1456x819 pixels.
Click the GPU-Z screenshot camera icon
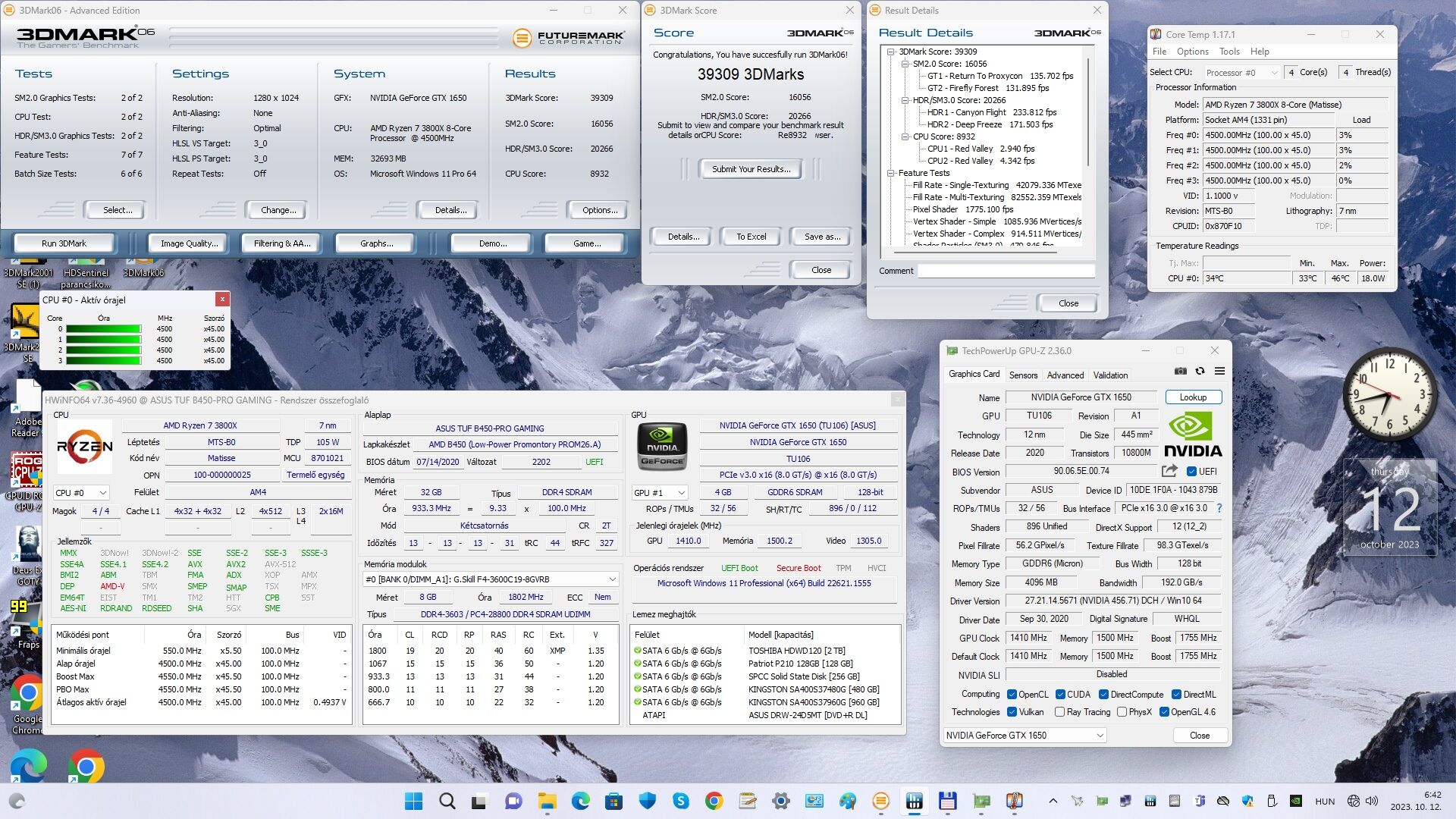(1181, 371)
